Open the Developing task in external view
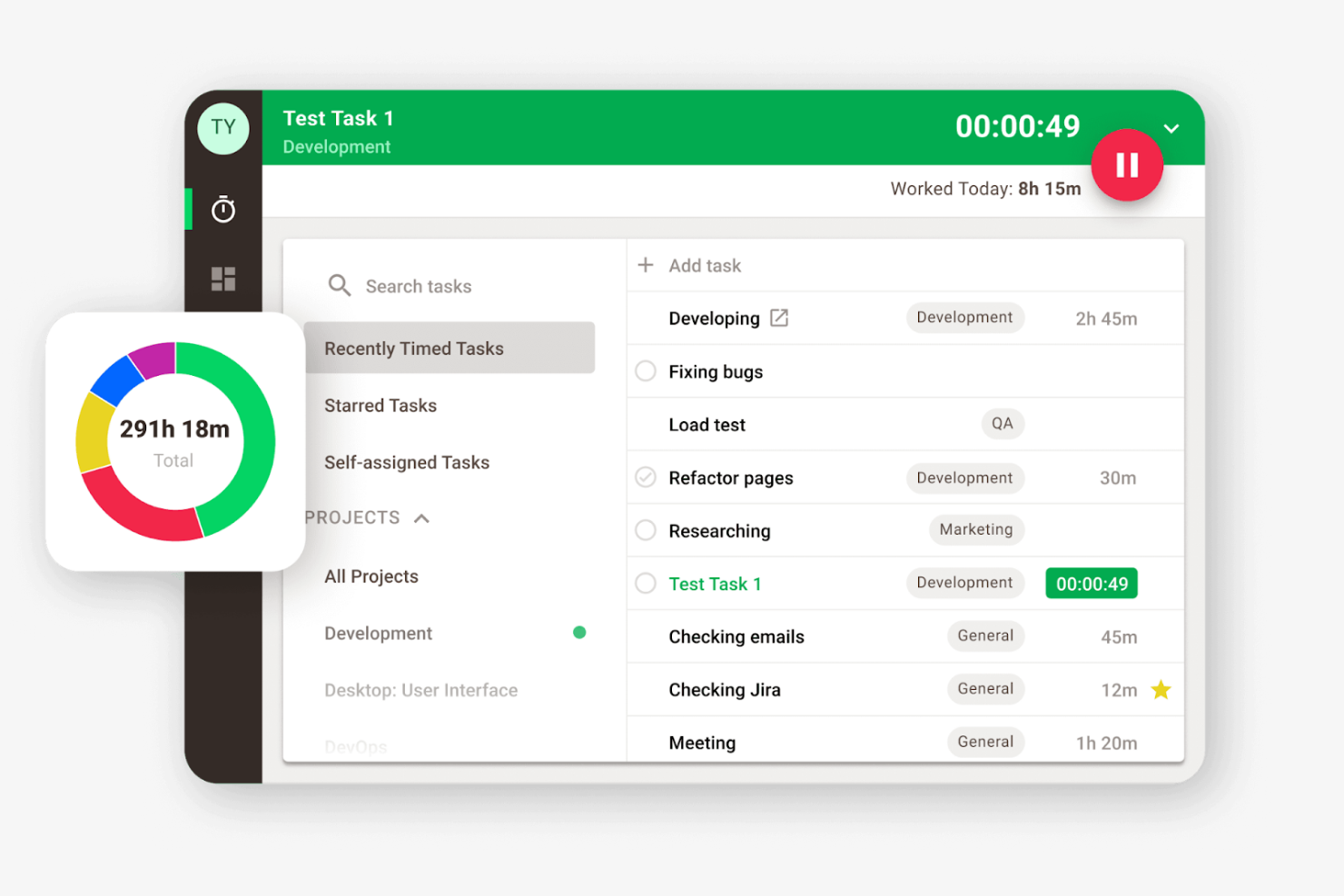This screenshot has width=1344, height=896. point(779,318)
